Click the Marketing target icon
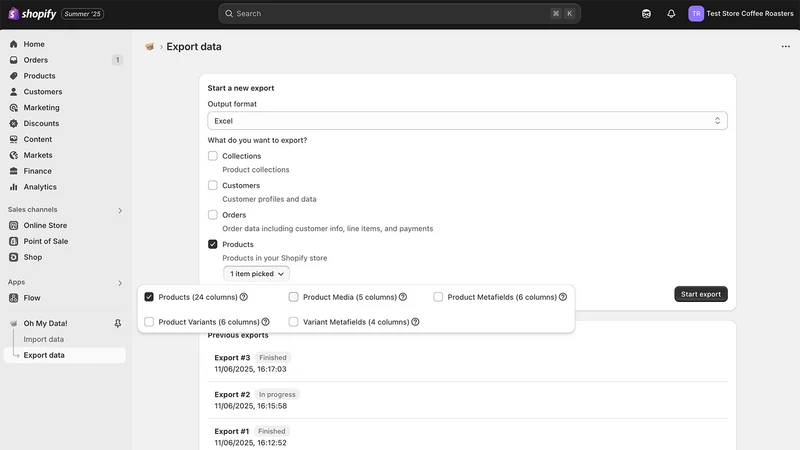The image size is (800, 450). coord(14,107)
